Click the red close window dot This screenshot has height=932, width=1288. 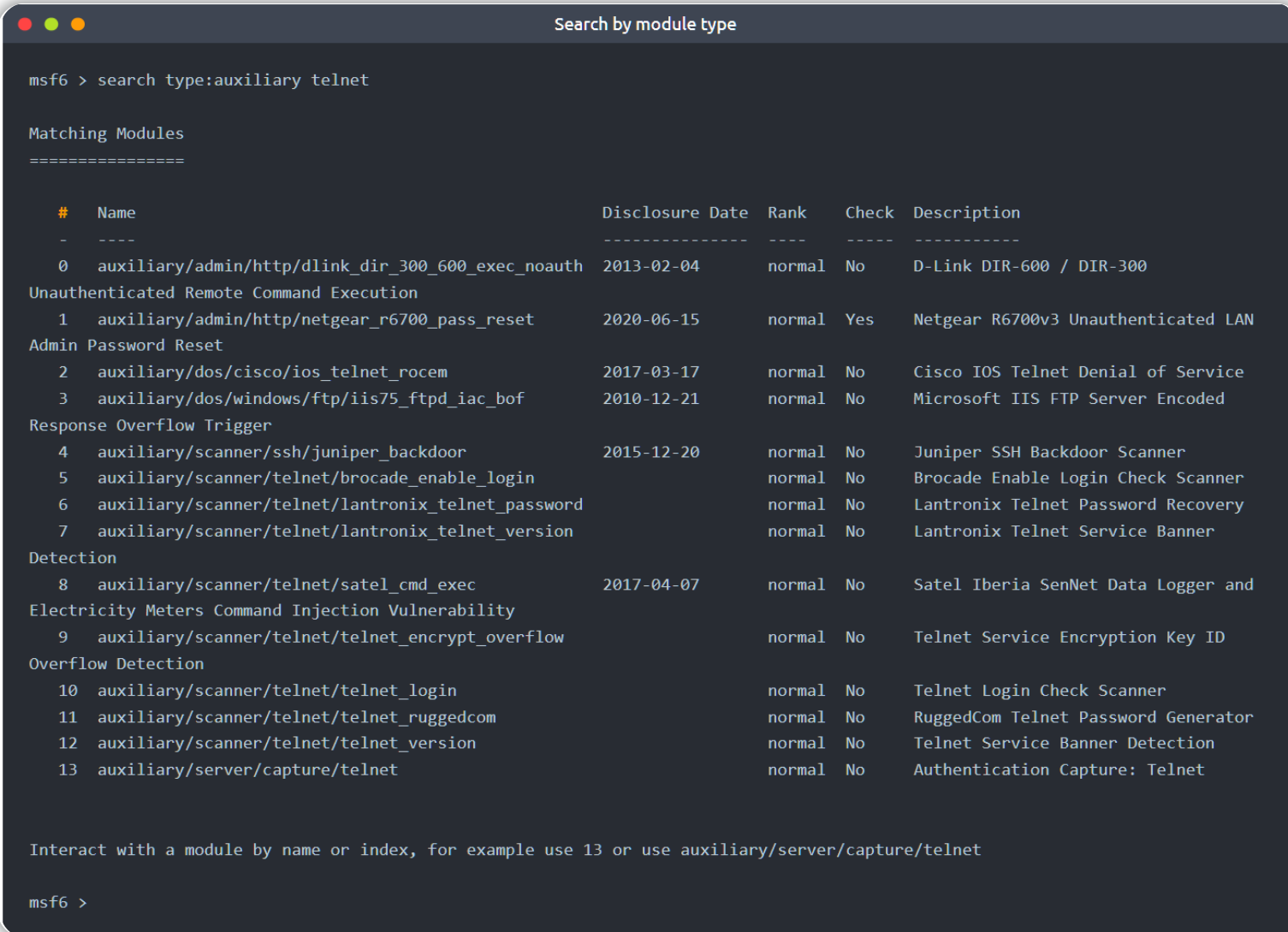pos(25,24)
